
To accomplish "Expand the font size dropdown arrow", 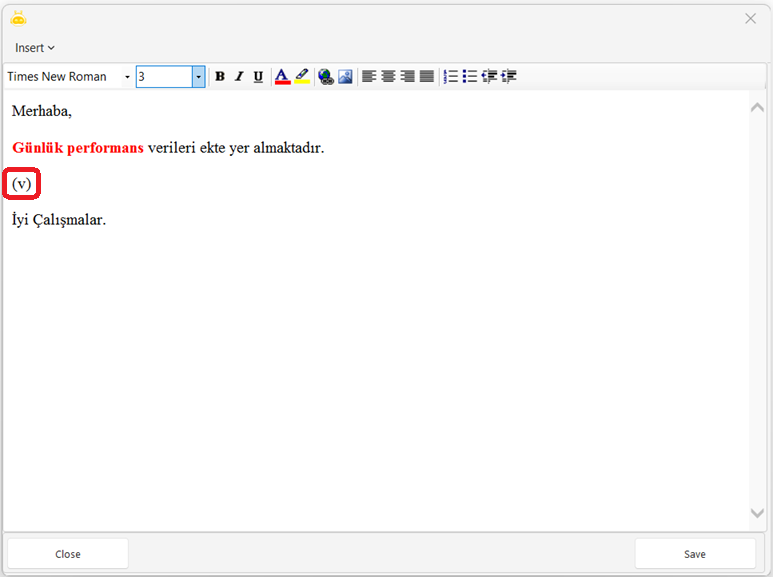I will 198,77.
